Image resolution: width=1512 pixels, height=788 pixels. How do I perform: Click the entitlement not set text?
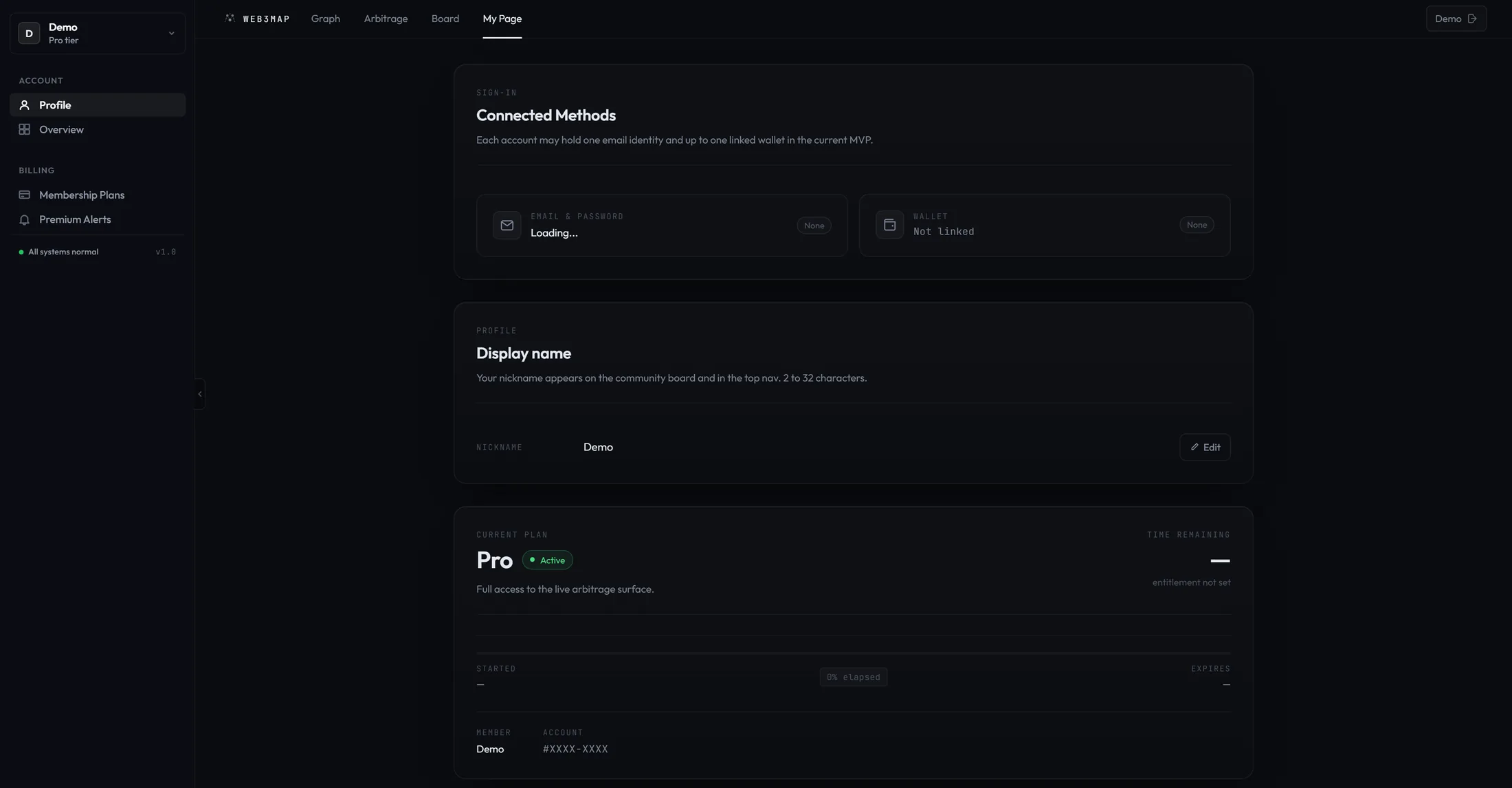click(1191, 582)
